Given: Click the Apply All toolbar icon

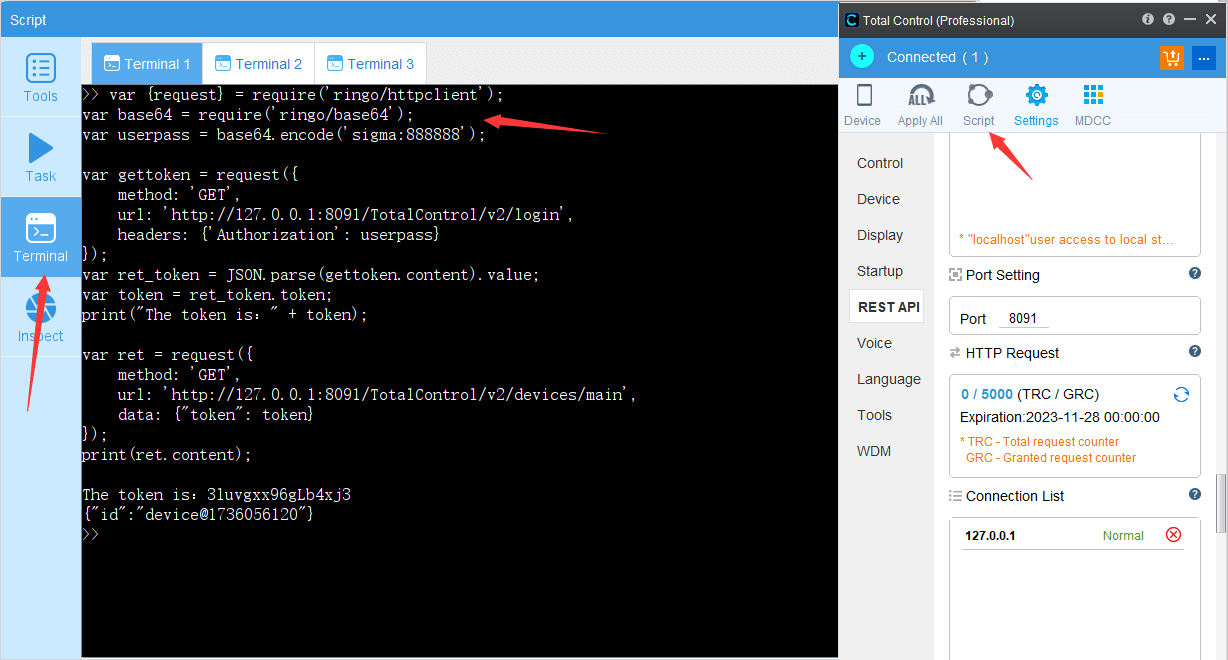Looking at the screenshot, I should [x=920, y=106].
